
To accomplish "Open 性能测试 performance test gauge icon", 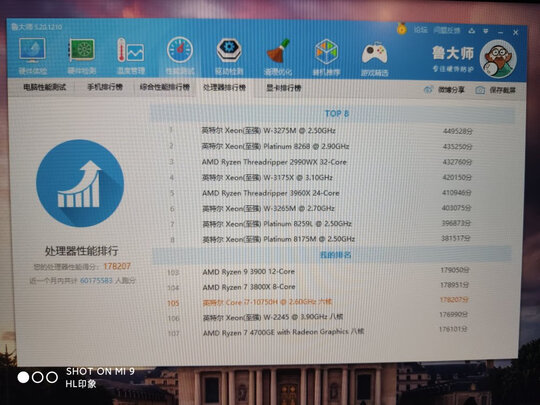I will (x=180, y=56).
